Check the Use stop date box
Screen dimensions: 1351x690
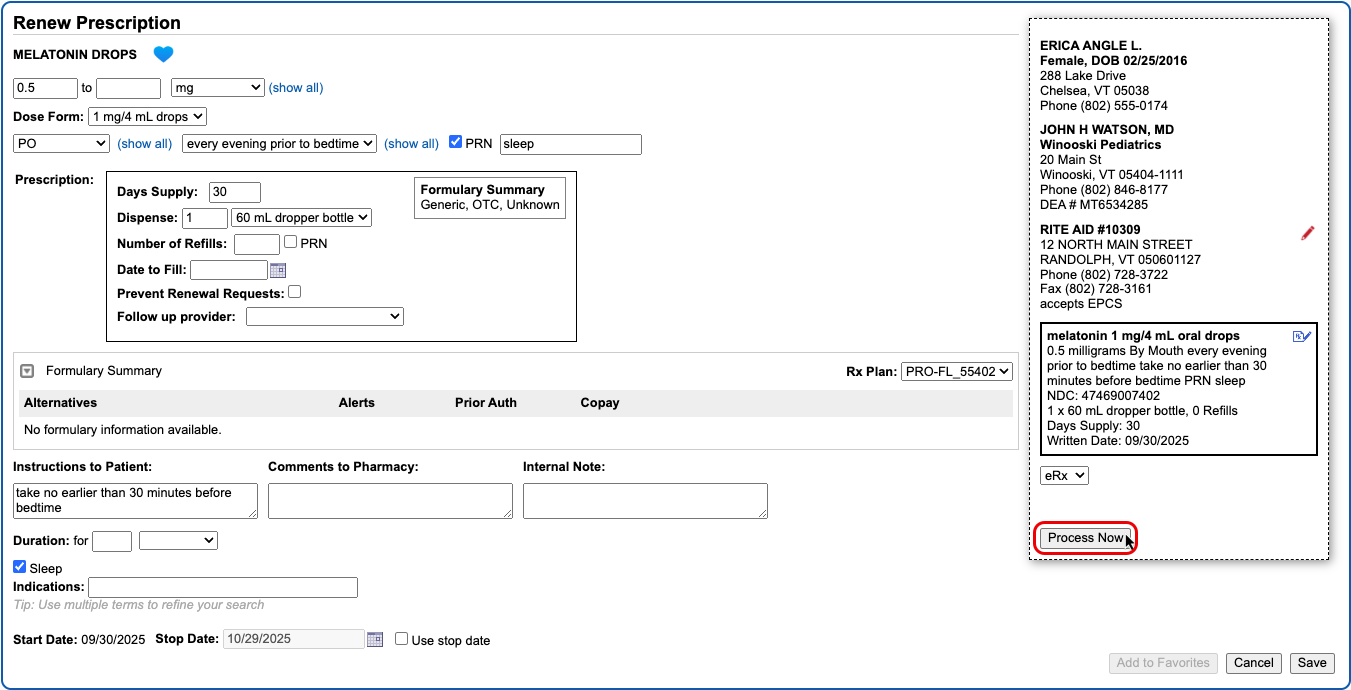401,639
